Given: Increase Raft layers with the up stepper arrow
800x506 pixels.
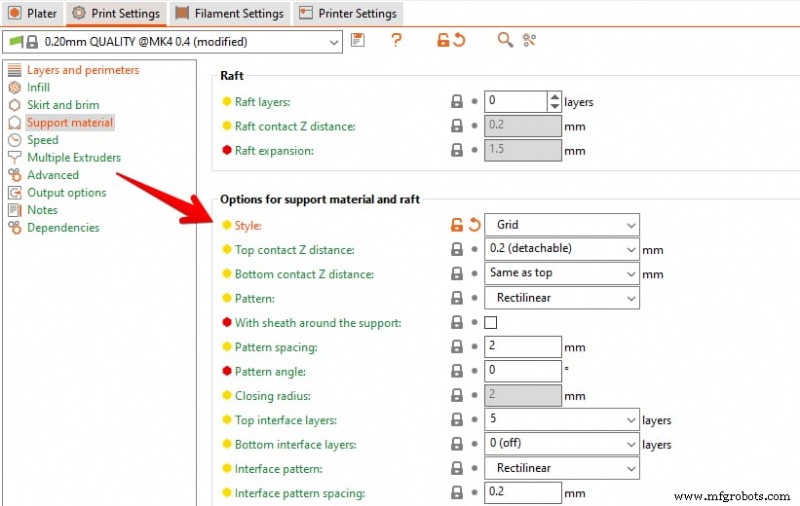Looking at the screenshot, I should (x=554, y=96).
